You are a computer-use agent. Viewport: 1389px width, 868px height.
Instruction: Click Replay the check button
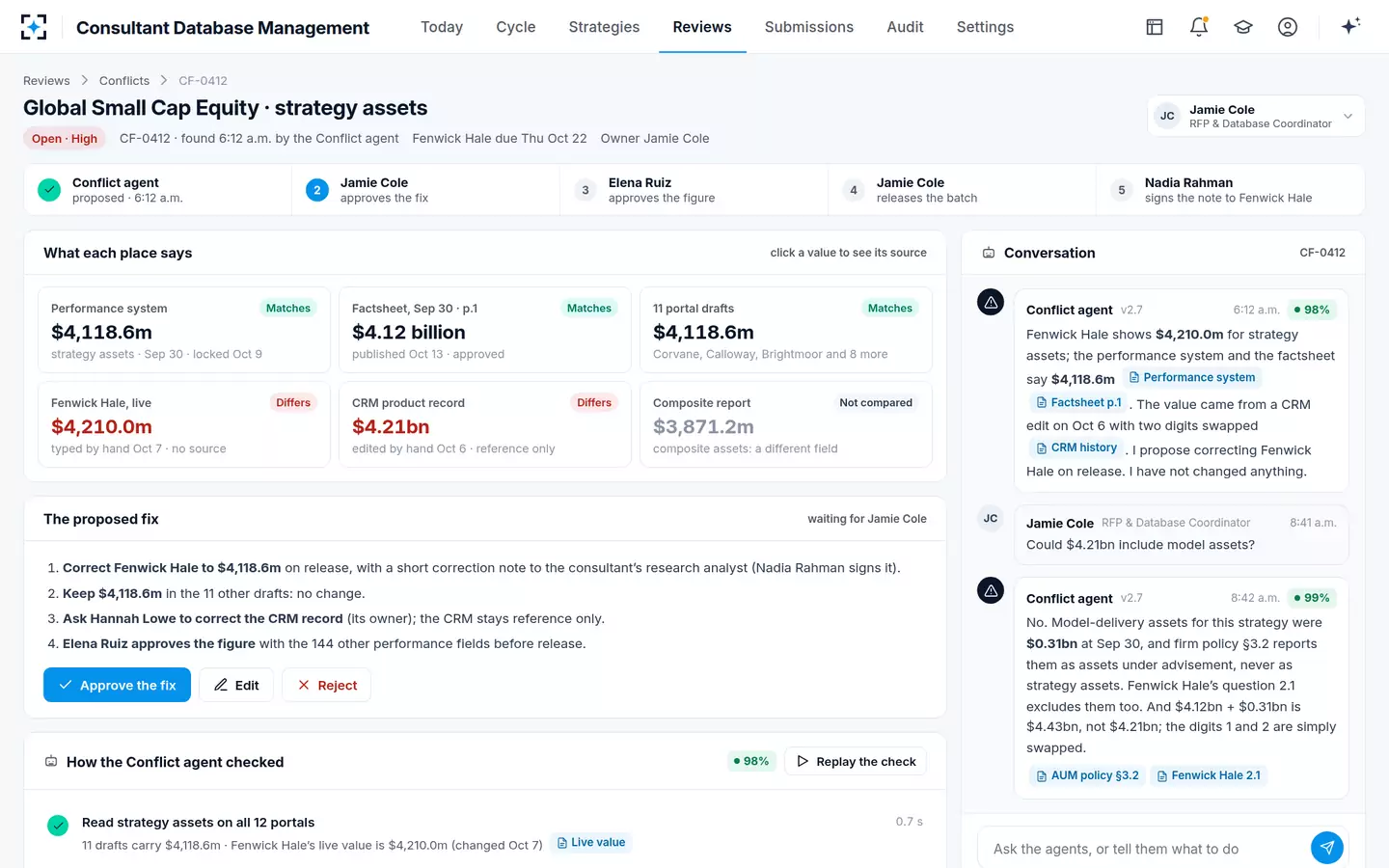pos(856,761)
